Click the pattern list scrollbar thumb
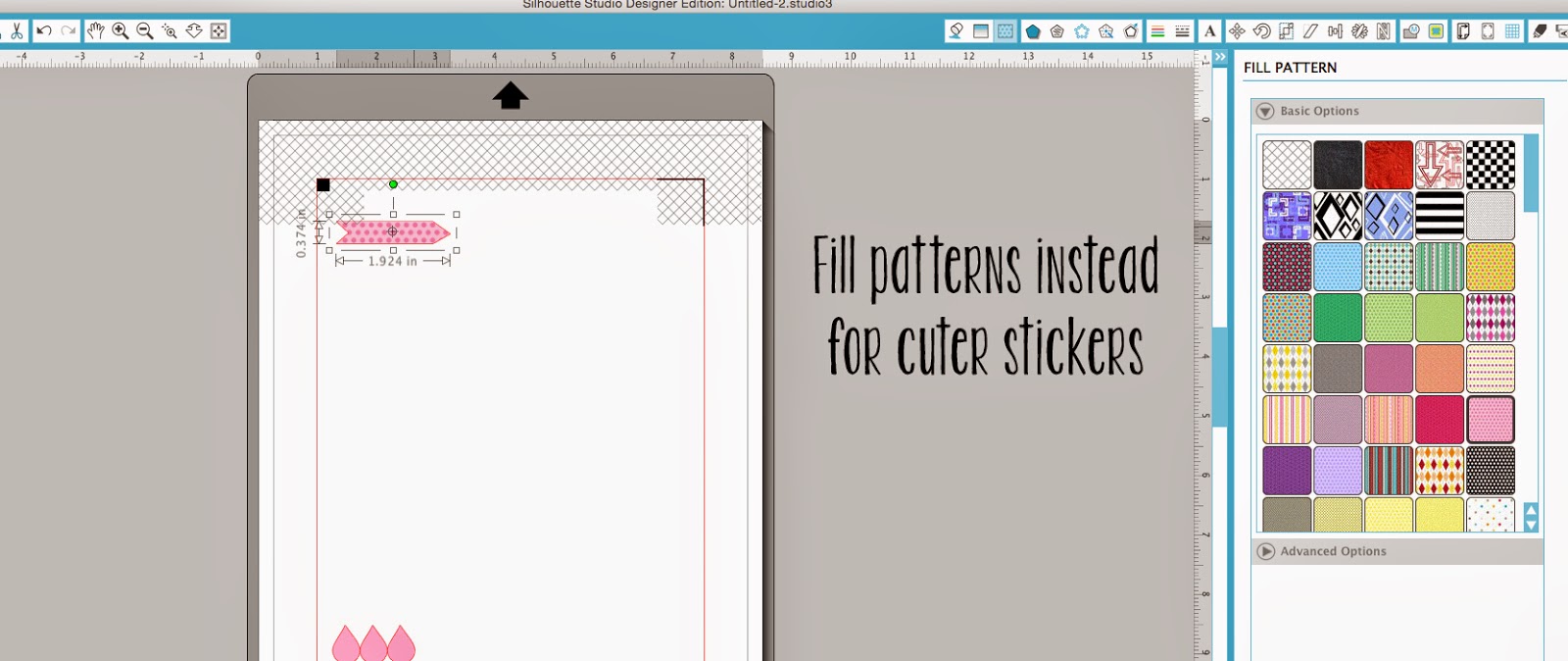1568x661 pixels. click(x=1531, y=174)
